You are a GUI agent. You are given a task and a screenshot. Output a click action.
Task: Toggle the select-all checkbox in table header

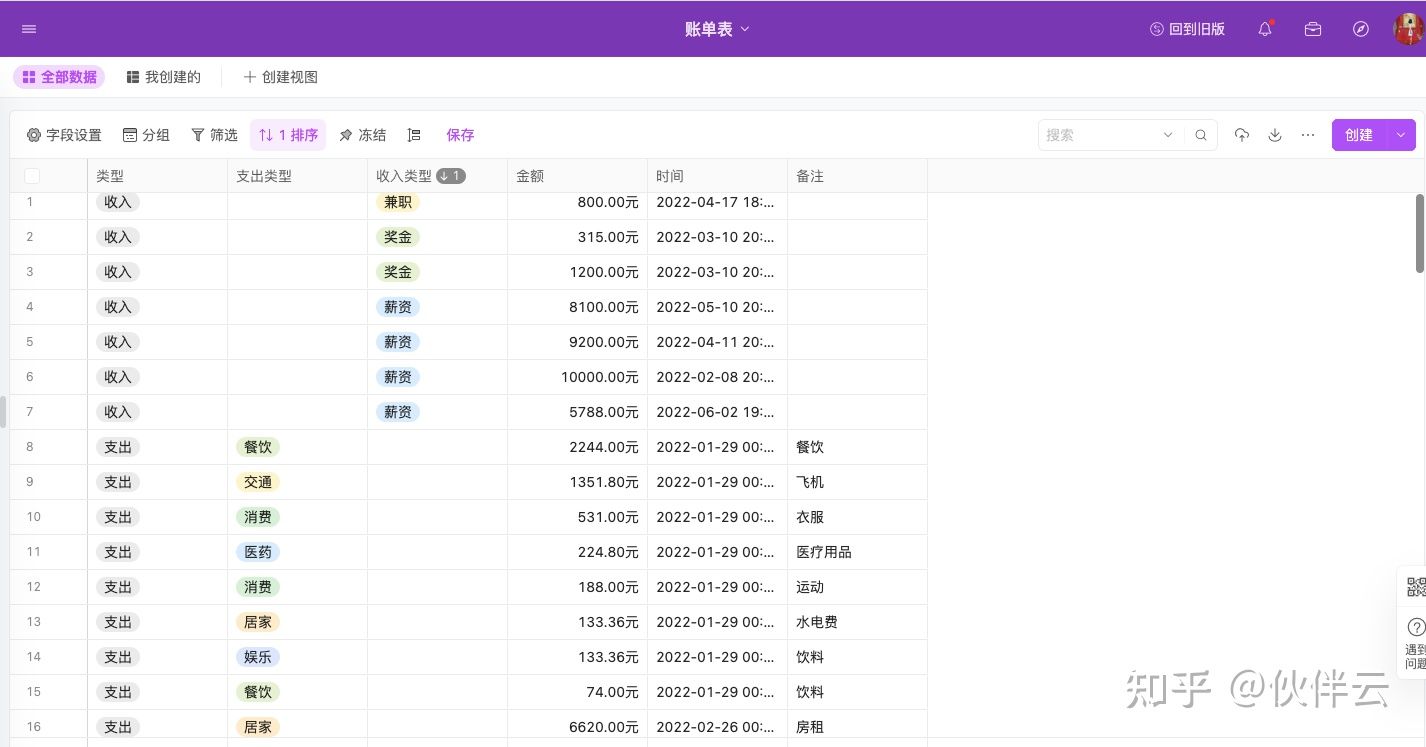[32, 176]
